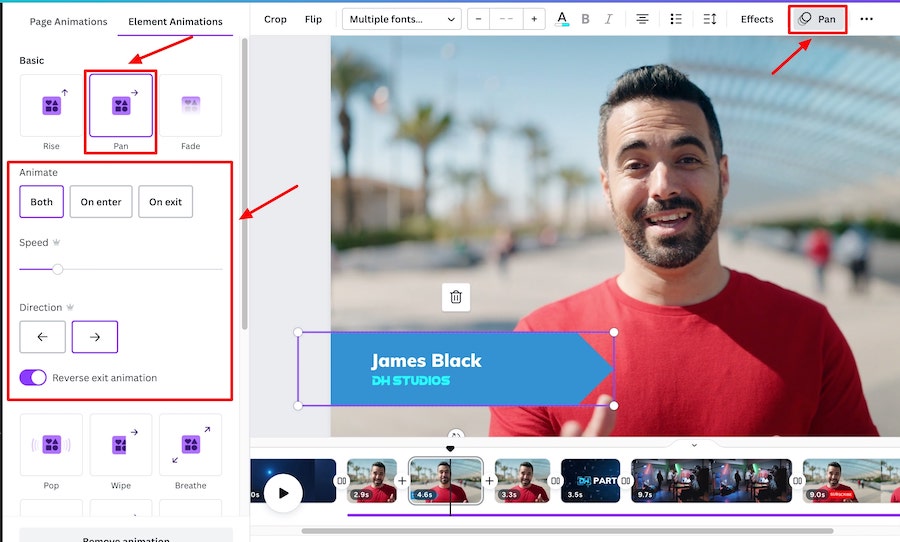Select the Rise animation icon
Viewport: 900px width, 542px height.
point(51,105)
